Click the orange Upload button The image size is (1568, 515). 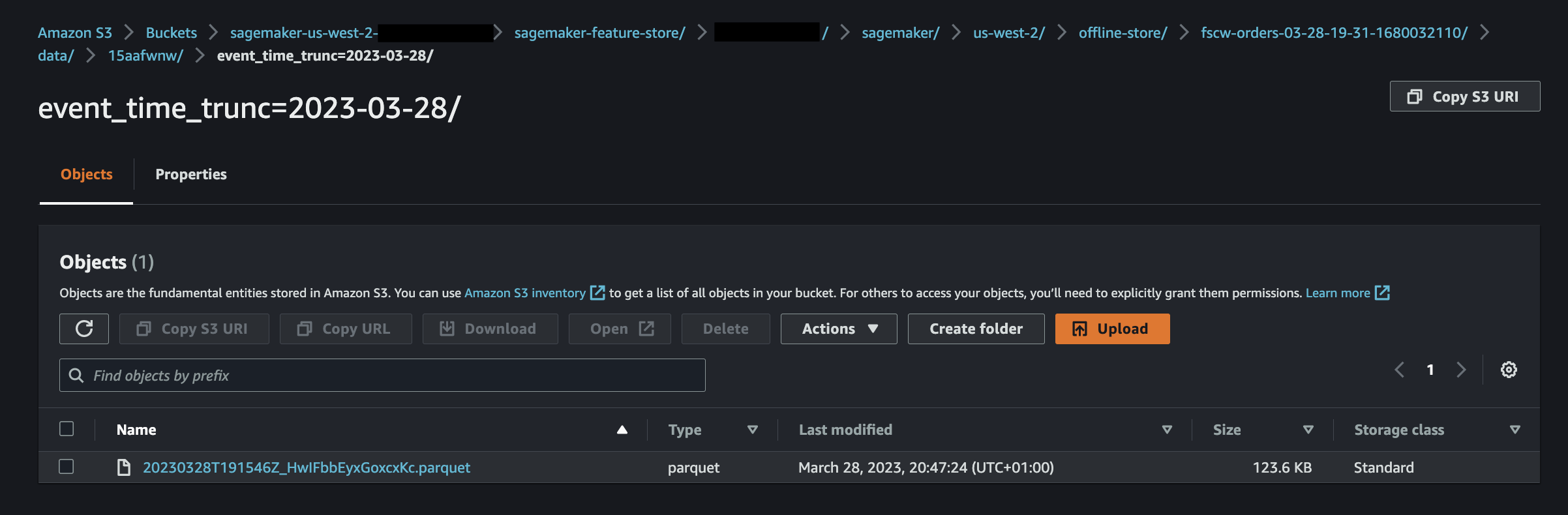1112,329
